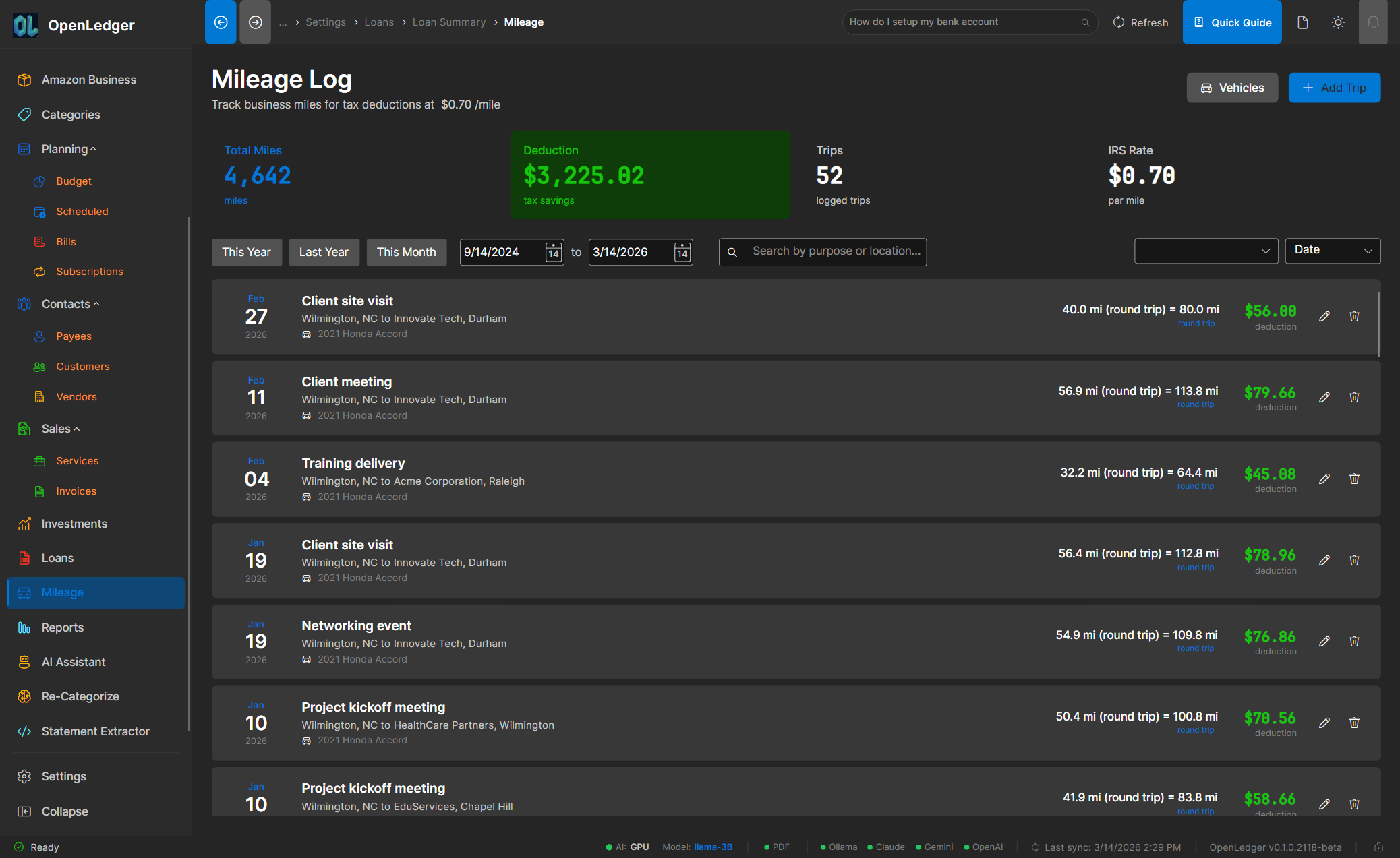Toggle the light/dark theme icon

[x=1338, y=22]
